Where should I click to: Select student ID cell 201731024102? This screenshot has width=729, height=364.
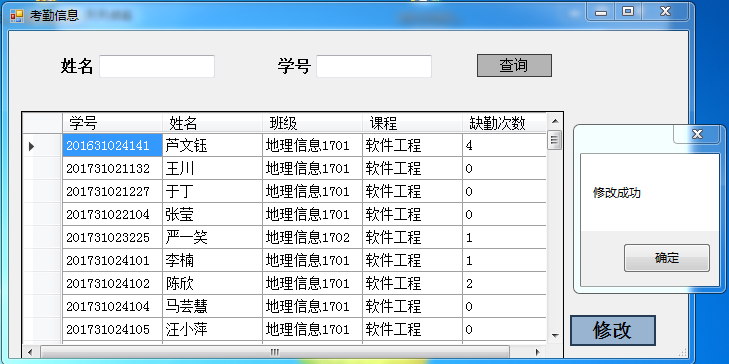tap(113, 284)
